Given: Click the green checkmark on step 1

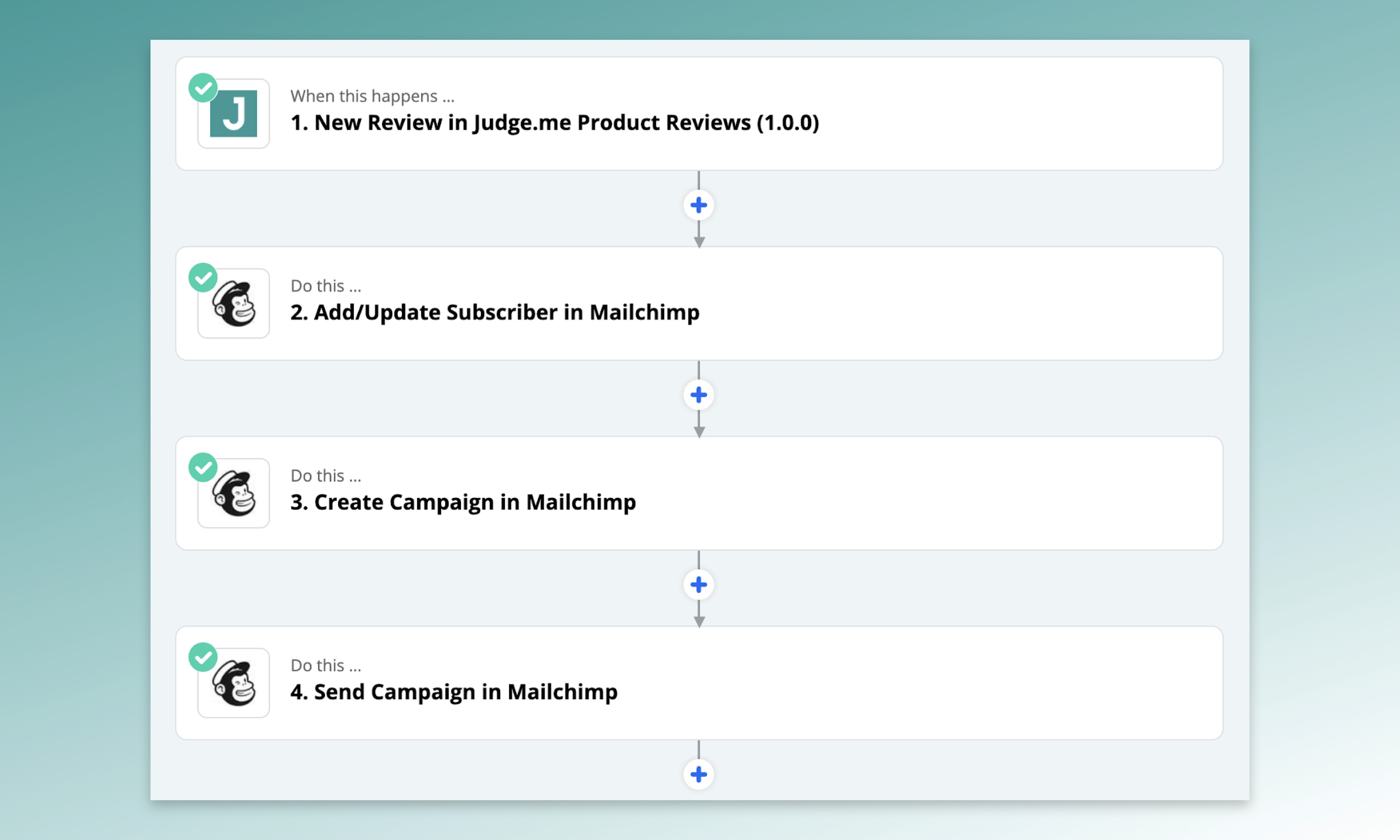Looking at the screenshot, I should click(203, 88).
